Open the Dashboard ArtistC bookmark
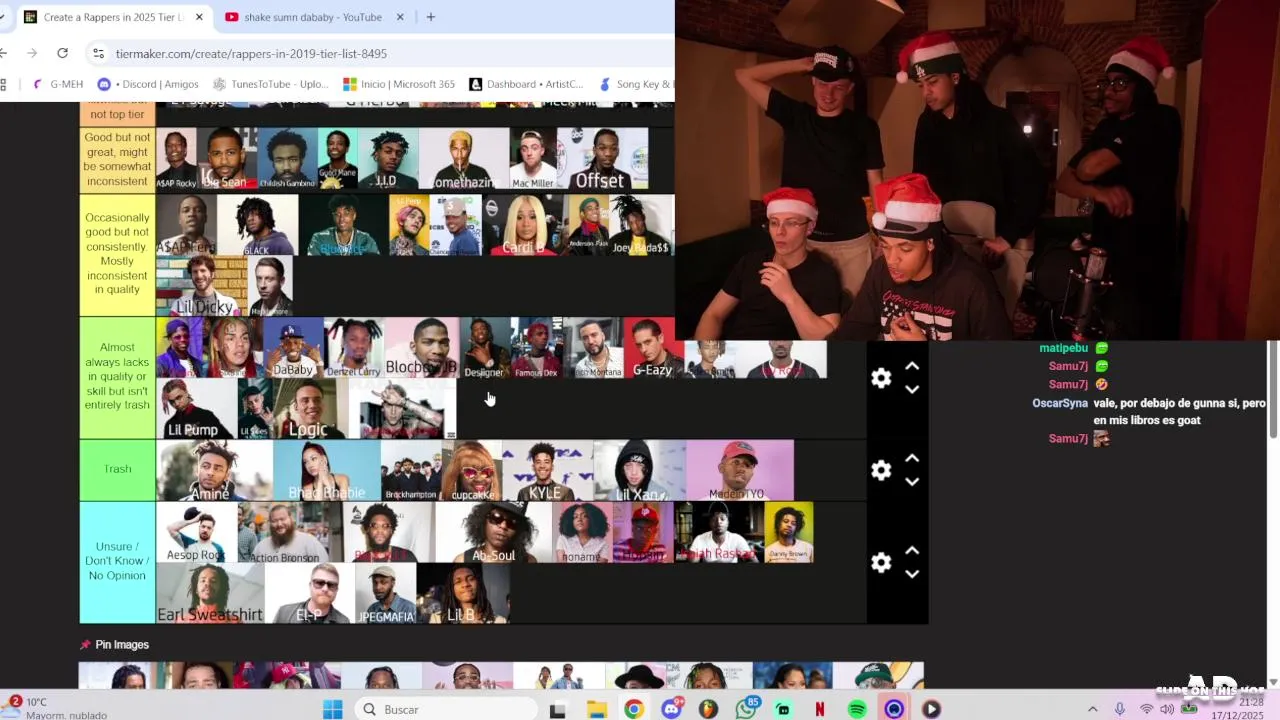This screenshot has width=1280, height=720. coord(526,84)
